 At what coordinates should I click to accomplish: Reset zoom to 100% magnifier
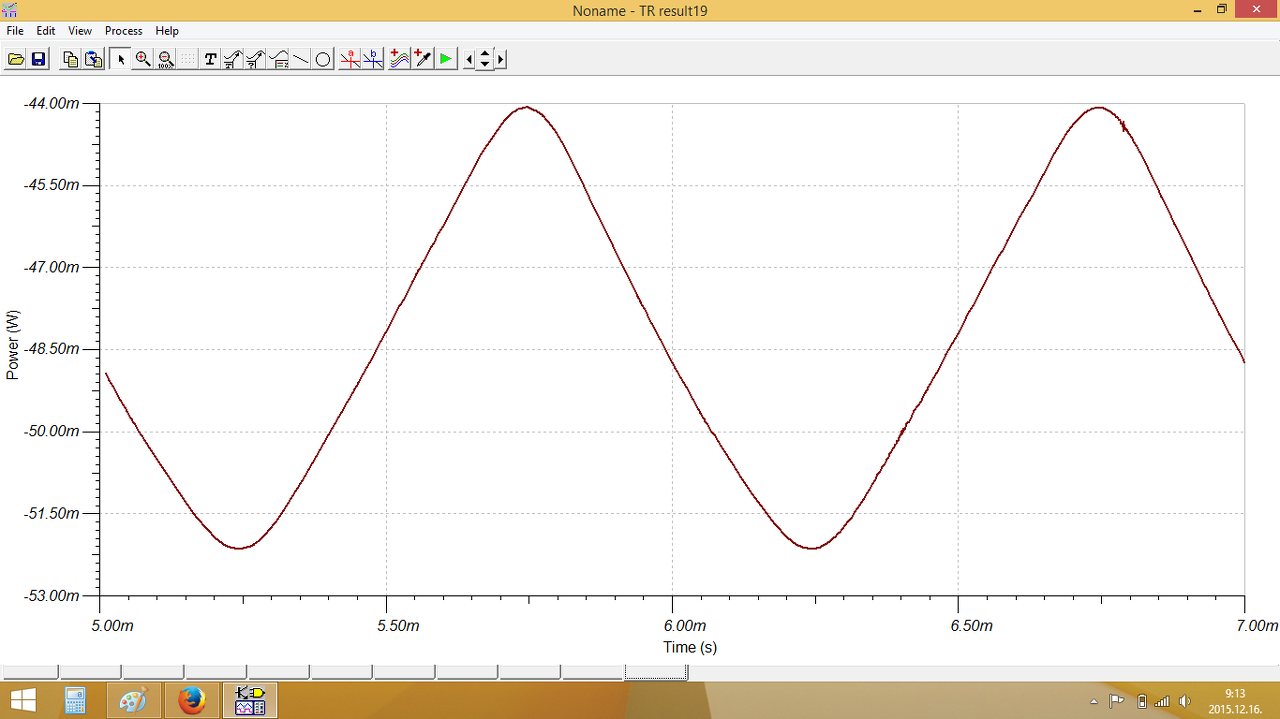pyautogui.click(x=166, y=59)
